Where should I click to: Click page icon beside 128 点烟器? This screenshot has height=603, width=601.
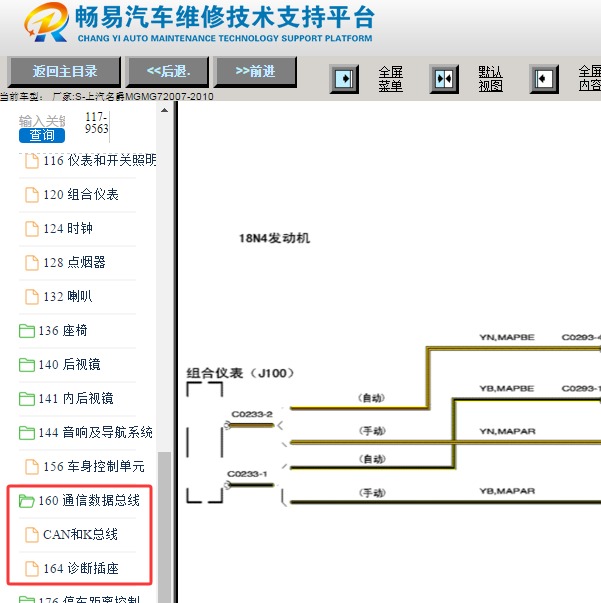(32, 263)
